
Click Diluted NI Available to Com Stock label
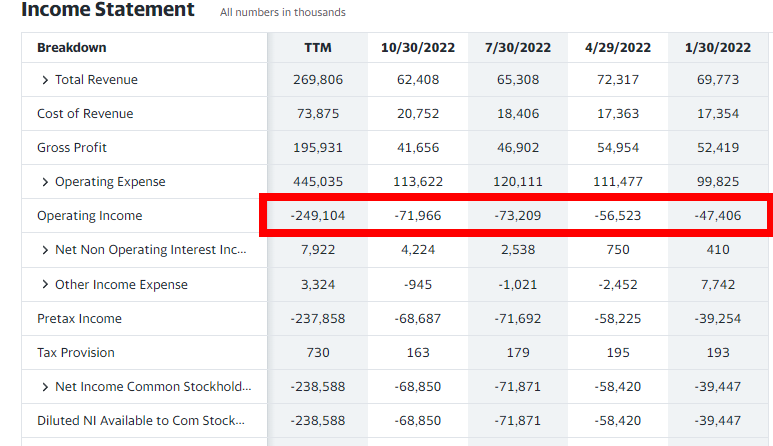[x=141, y=421]
